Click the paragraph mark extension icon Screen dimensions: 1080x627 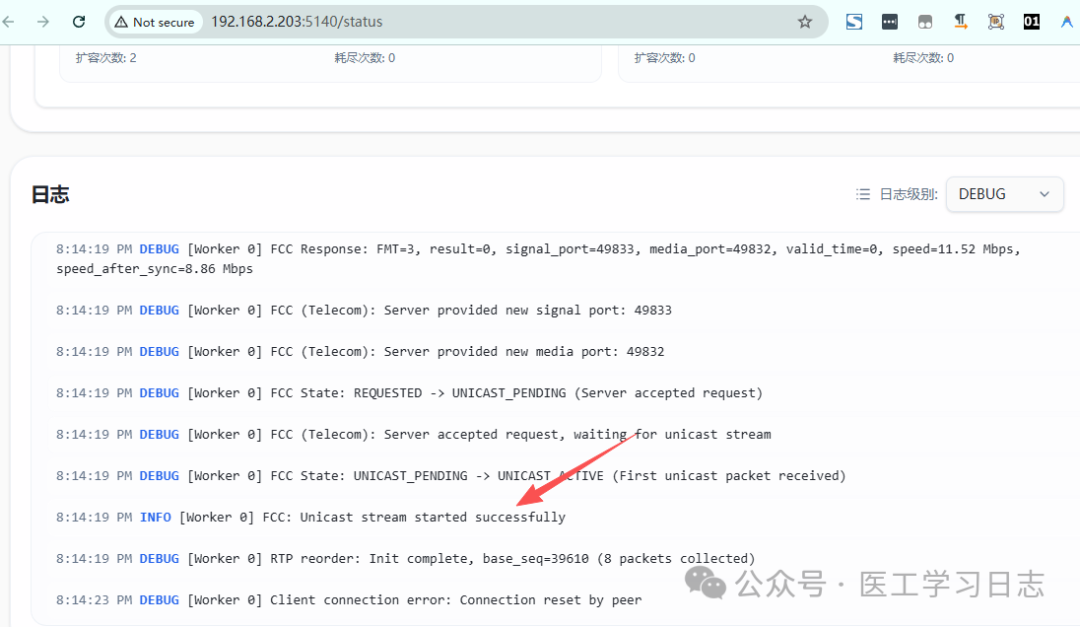tap(960, 21)
